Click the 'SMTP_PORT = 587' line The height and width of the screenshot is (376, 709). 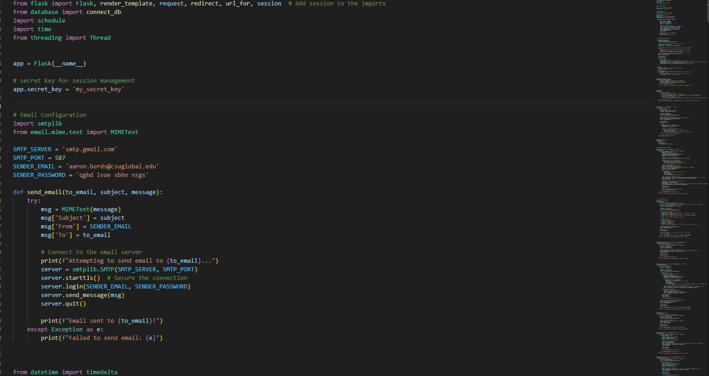39,158
